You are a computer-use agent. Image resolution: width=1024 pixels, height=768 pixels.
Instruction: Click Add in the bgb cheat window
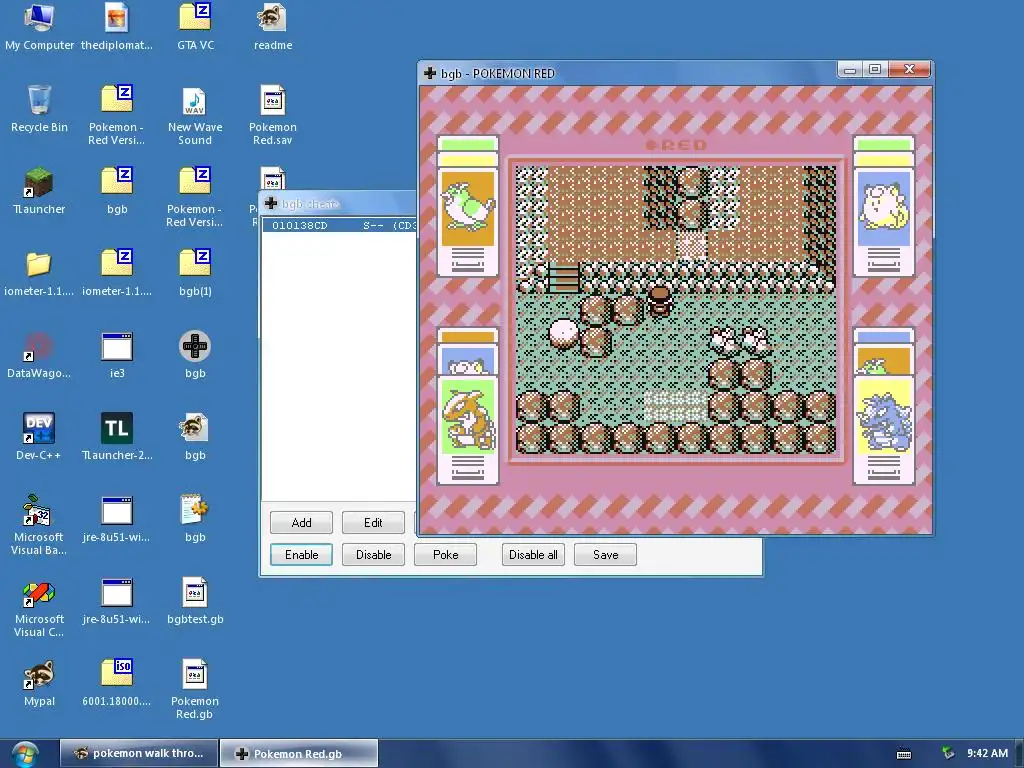pos(301,522)
